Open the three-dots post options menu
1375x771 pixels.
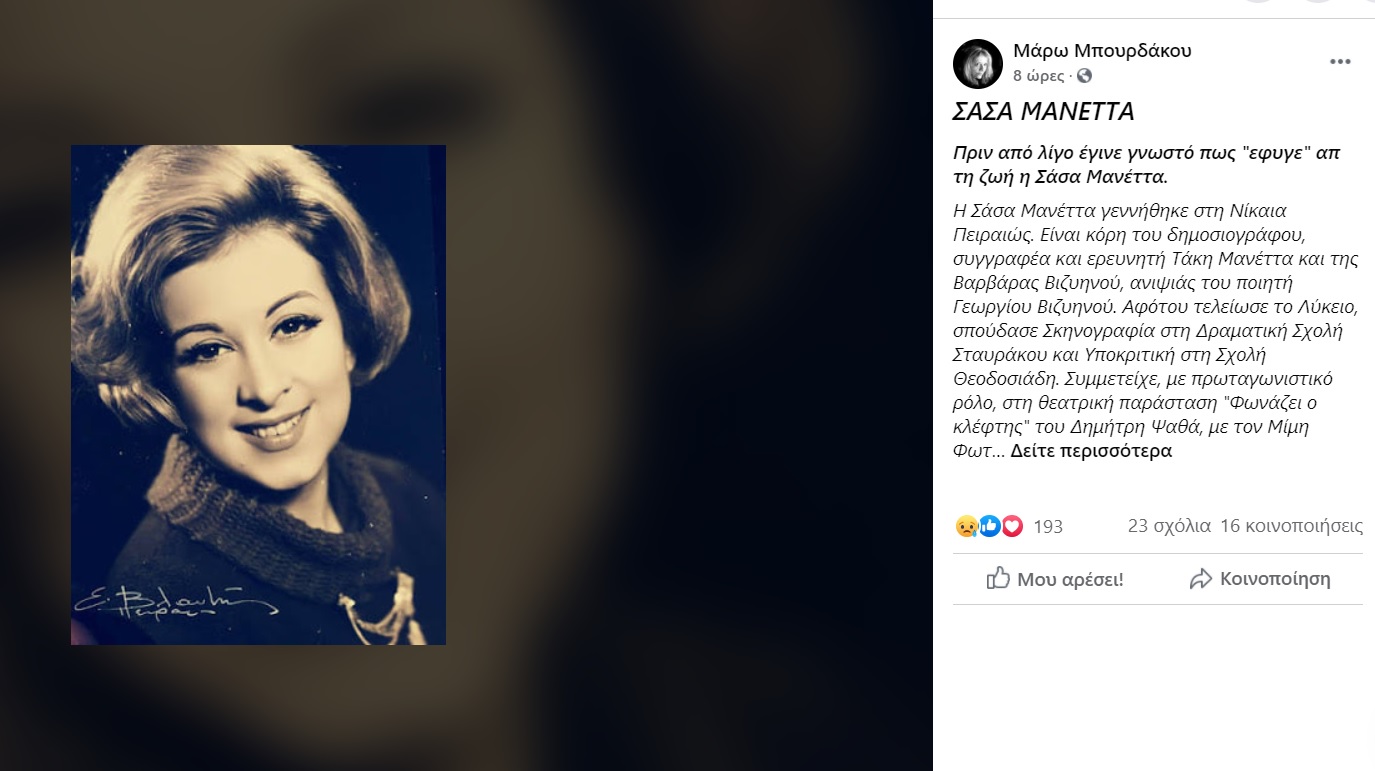[1340, 62]
